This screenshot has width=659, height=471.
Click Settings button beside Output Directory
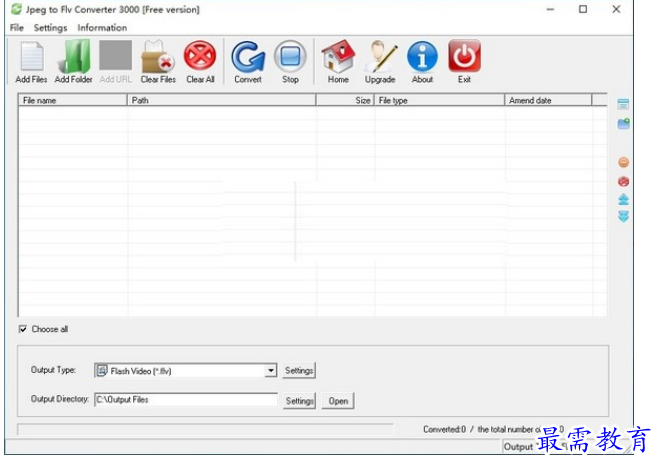(x=299, y=401)
